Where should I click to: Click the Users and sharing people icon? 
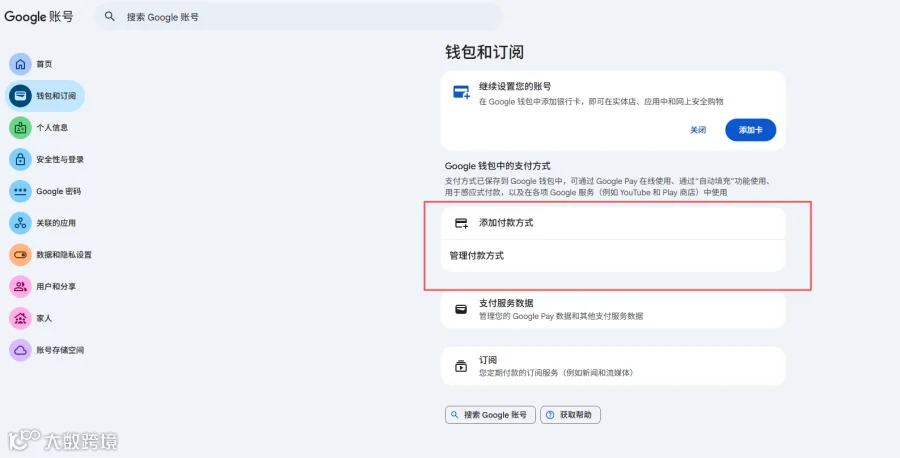tap(20, 286)
